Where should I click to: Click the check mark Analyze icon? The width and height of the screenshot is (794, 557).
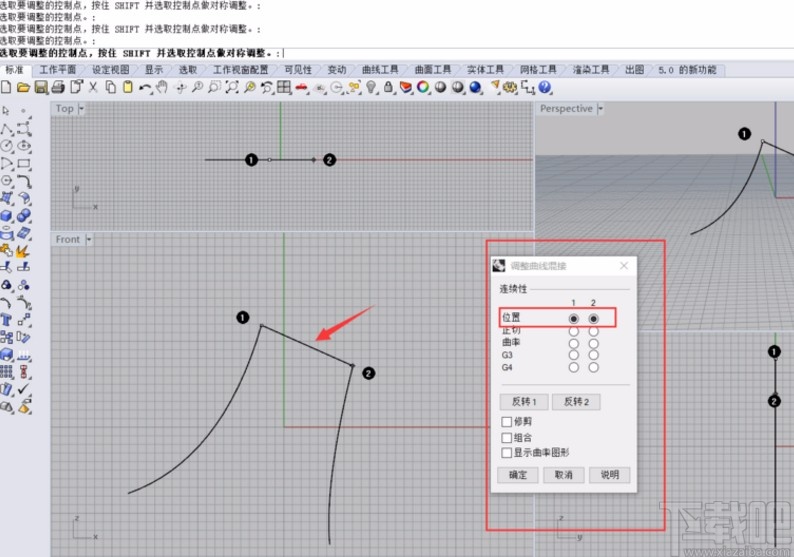(23, 389)
